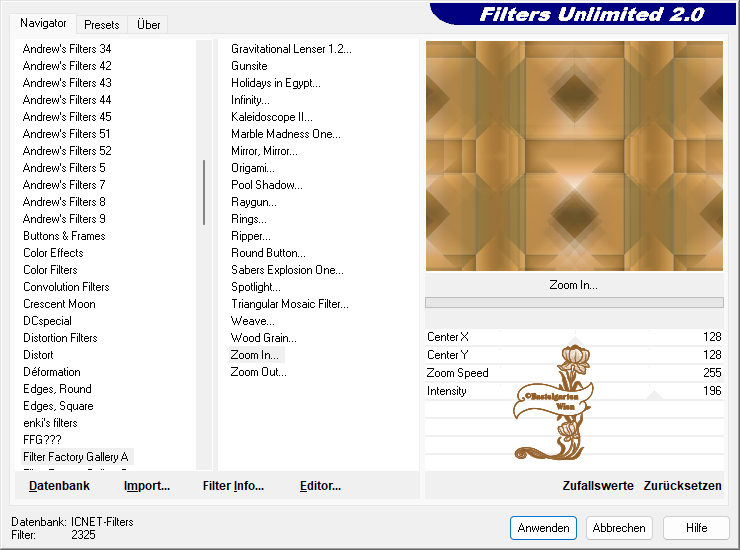Open the Presets tab
740x550 pixels.
[x=101, y=25]
